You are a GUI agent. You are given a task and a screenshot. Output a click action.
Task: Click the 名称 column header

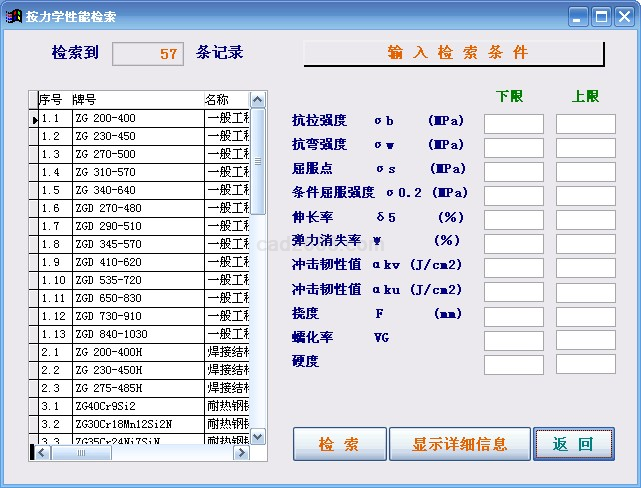click(x=224, y=100)
